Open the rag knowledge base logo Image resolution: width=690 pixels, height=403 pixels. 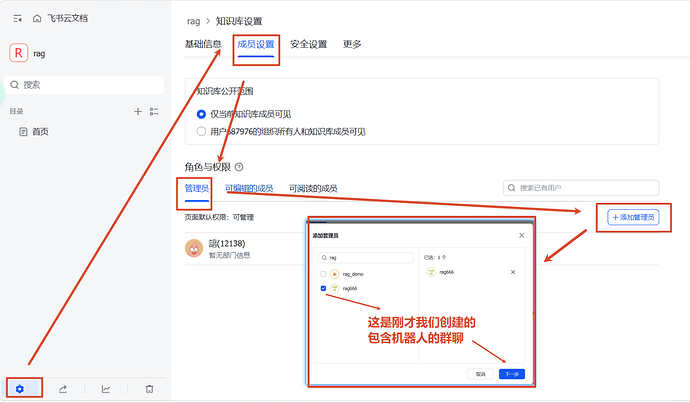click(18, 53)
